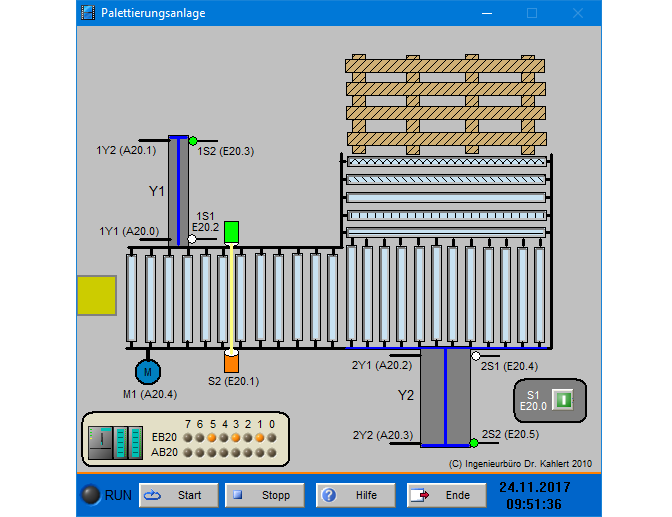This screenshot has height=517, width=672.
Task: Click the copyright Ingenieurbüro Dr. Kahlert text
Action: 520,464
